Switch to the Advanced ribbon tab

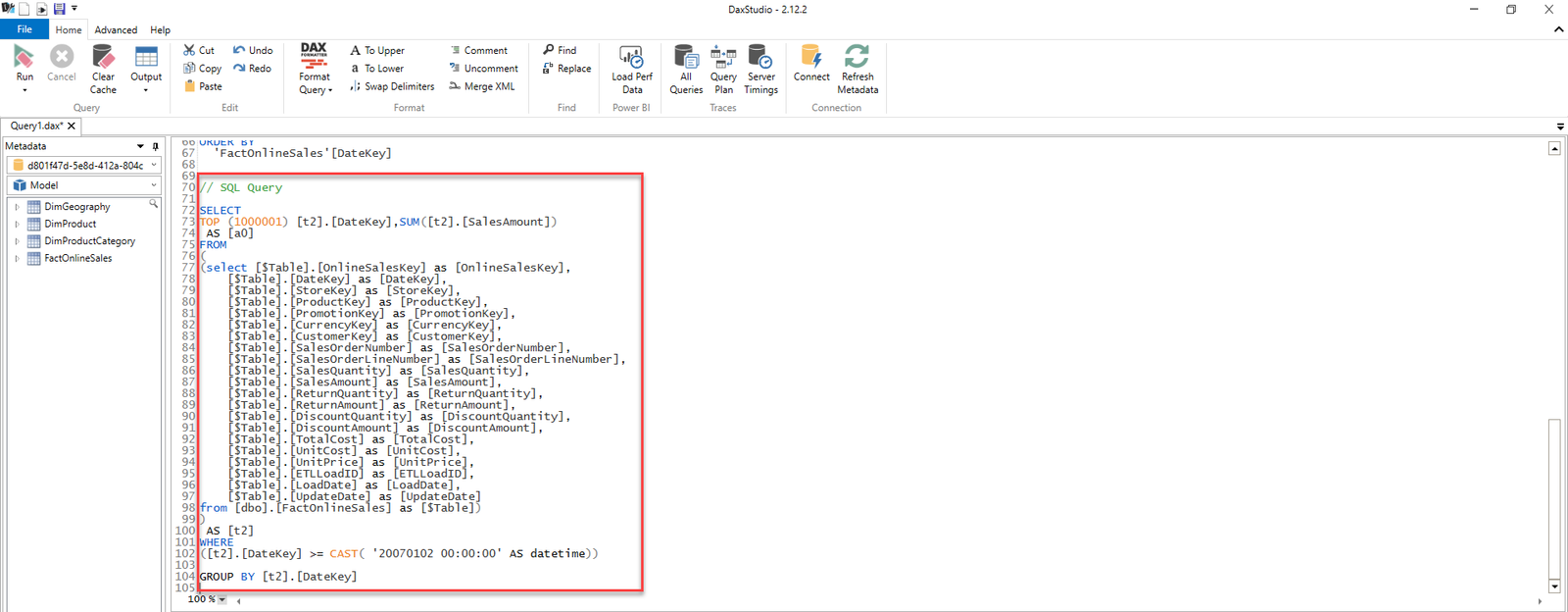116,30
